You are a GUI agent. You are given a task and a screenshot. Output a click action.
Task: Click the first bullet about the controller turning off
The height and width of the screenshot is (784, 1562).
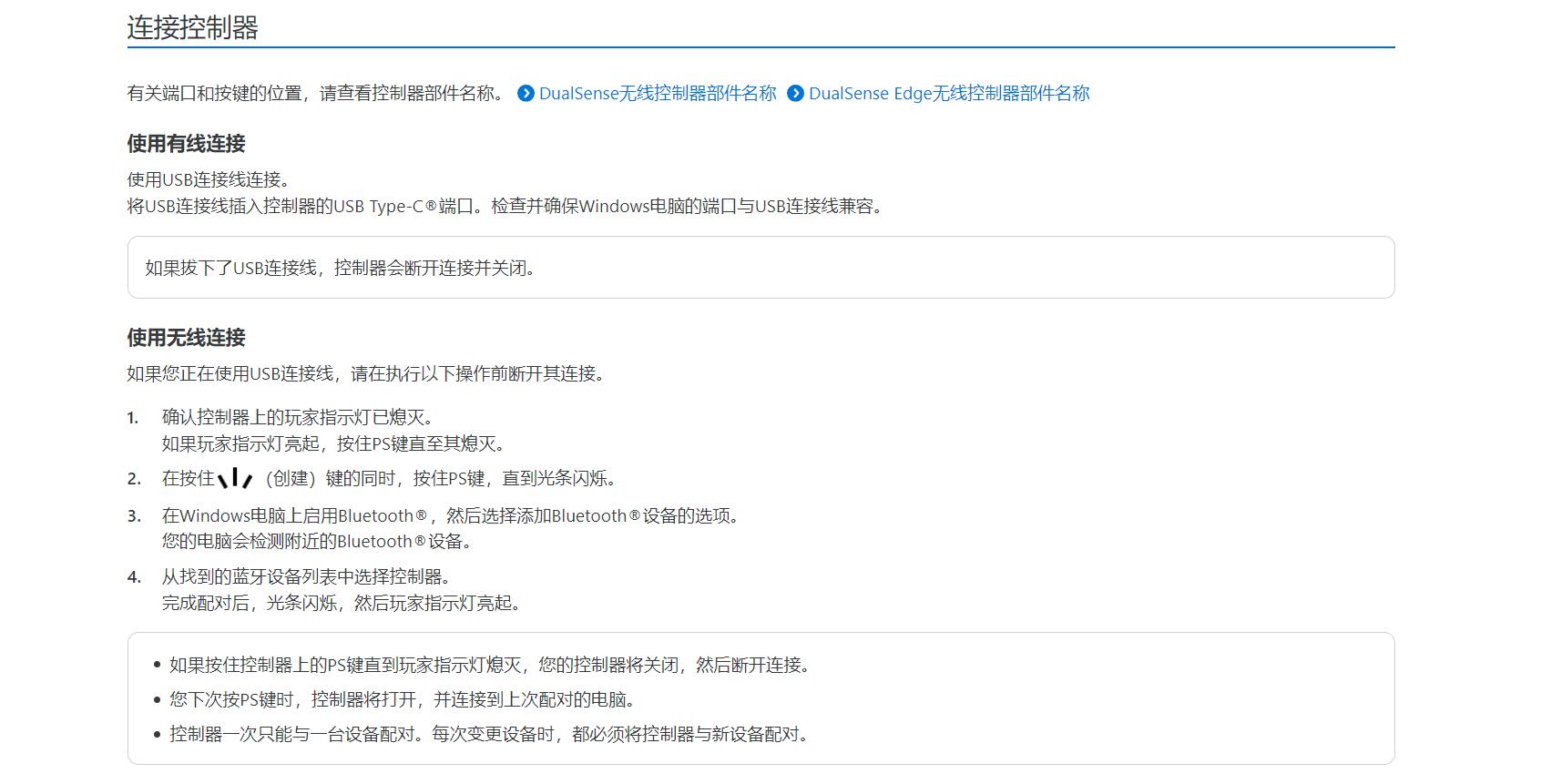(489, 665)
